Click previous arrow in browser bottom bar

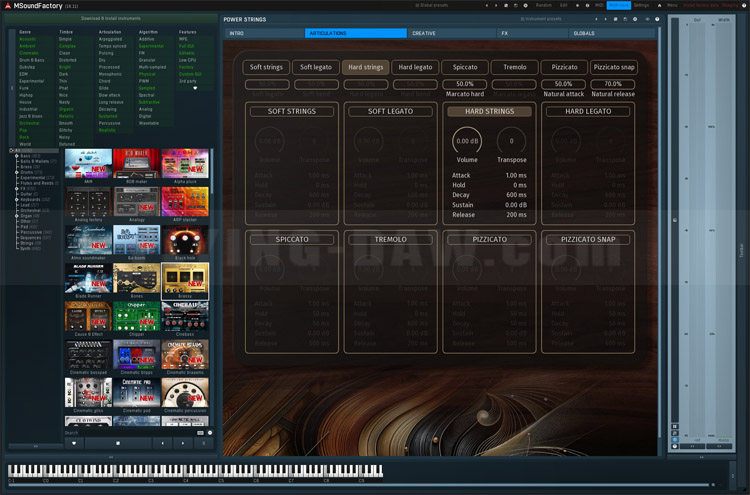(x=163, y=443)
